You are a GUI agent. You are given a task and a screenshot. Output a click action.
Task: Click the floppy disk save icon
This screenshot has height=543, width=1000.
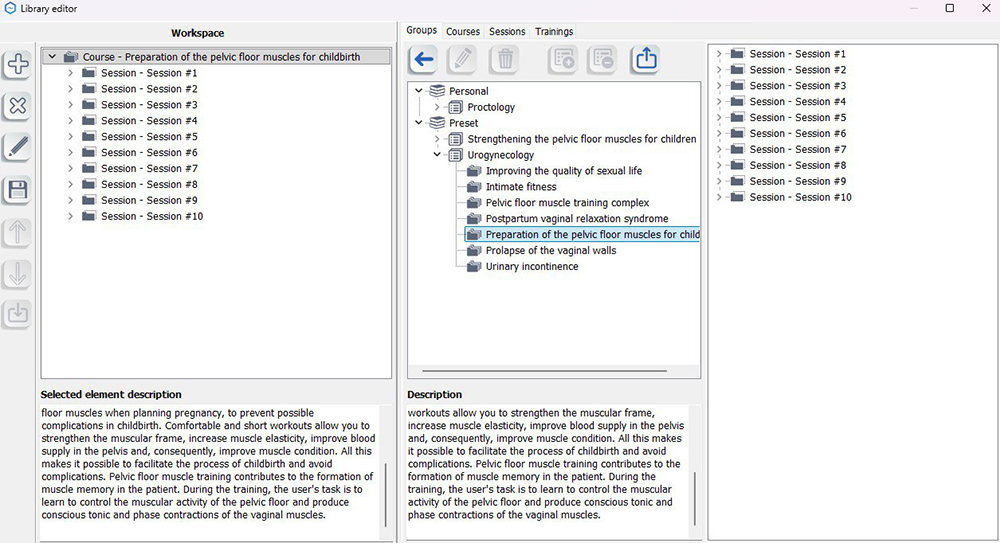(18, 190)
